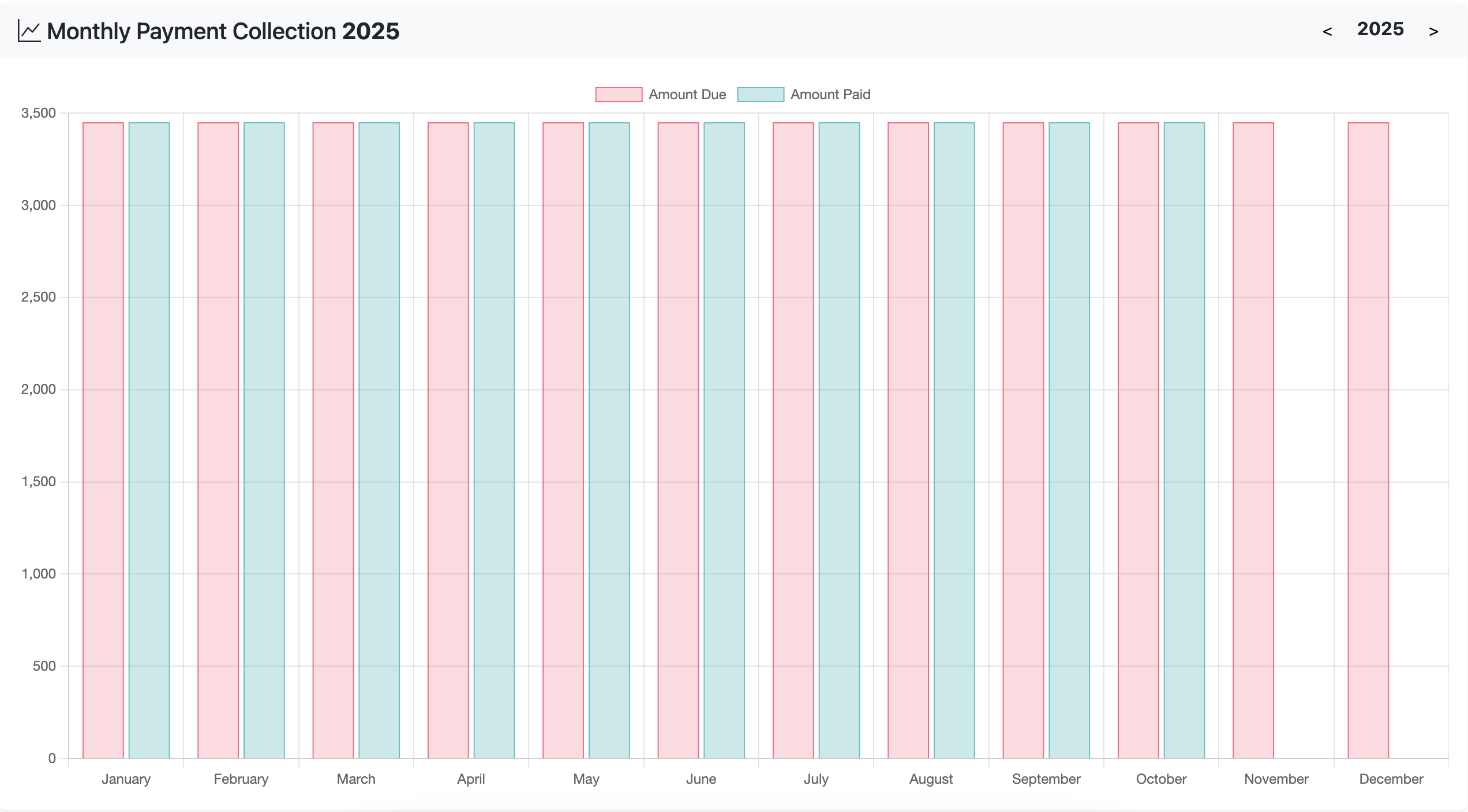Click the February label on the x-axis
The width and height of the screenshot is (1468, 812).
coord(241,779)
